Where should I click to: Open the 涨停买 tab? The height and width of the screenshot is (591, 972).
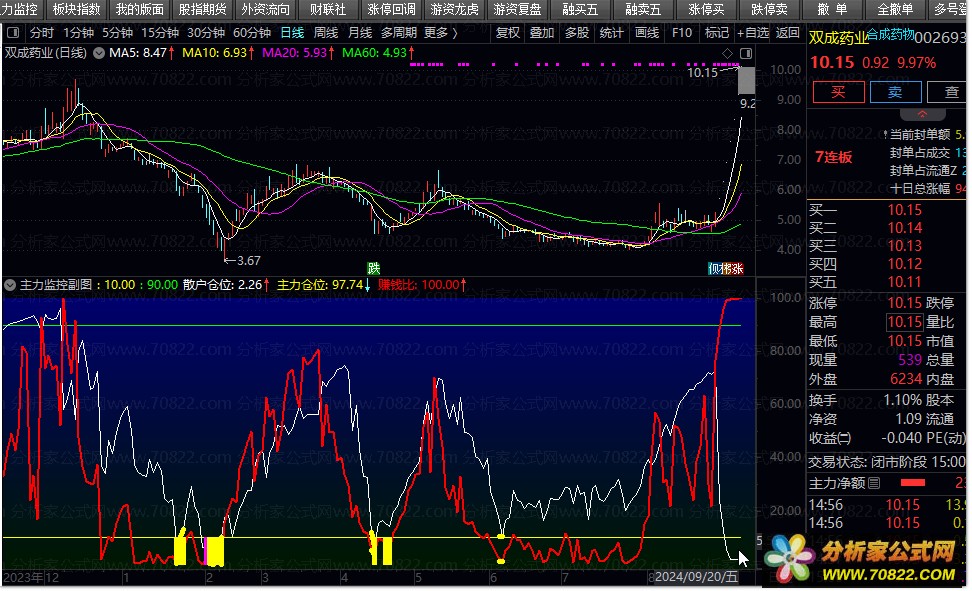[x=707, y=9]
